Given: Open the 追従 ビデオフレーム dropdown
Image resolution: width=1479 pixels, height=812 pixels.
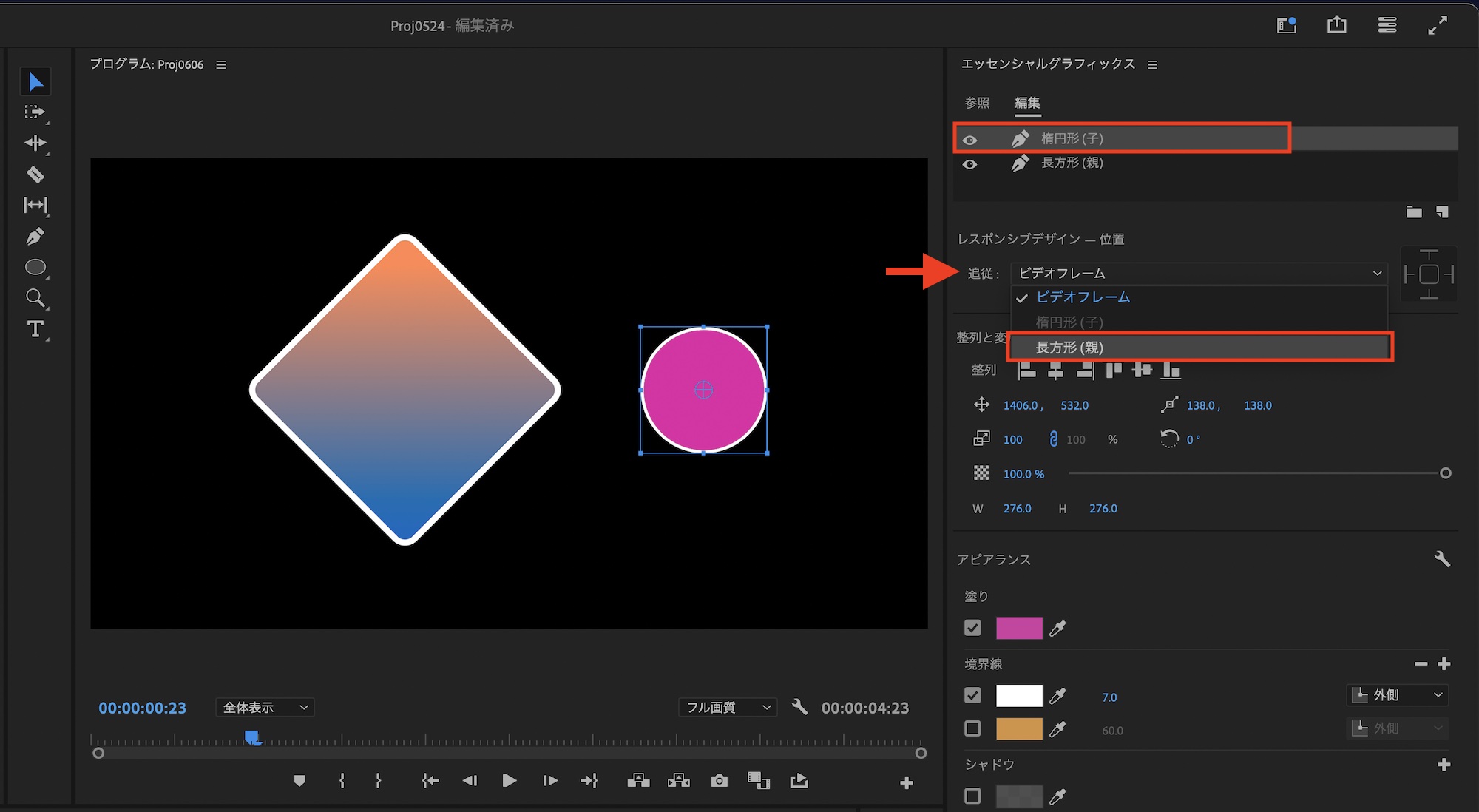Looking at the screenshot, I should click(x=1199, y=273).
